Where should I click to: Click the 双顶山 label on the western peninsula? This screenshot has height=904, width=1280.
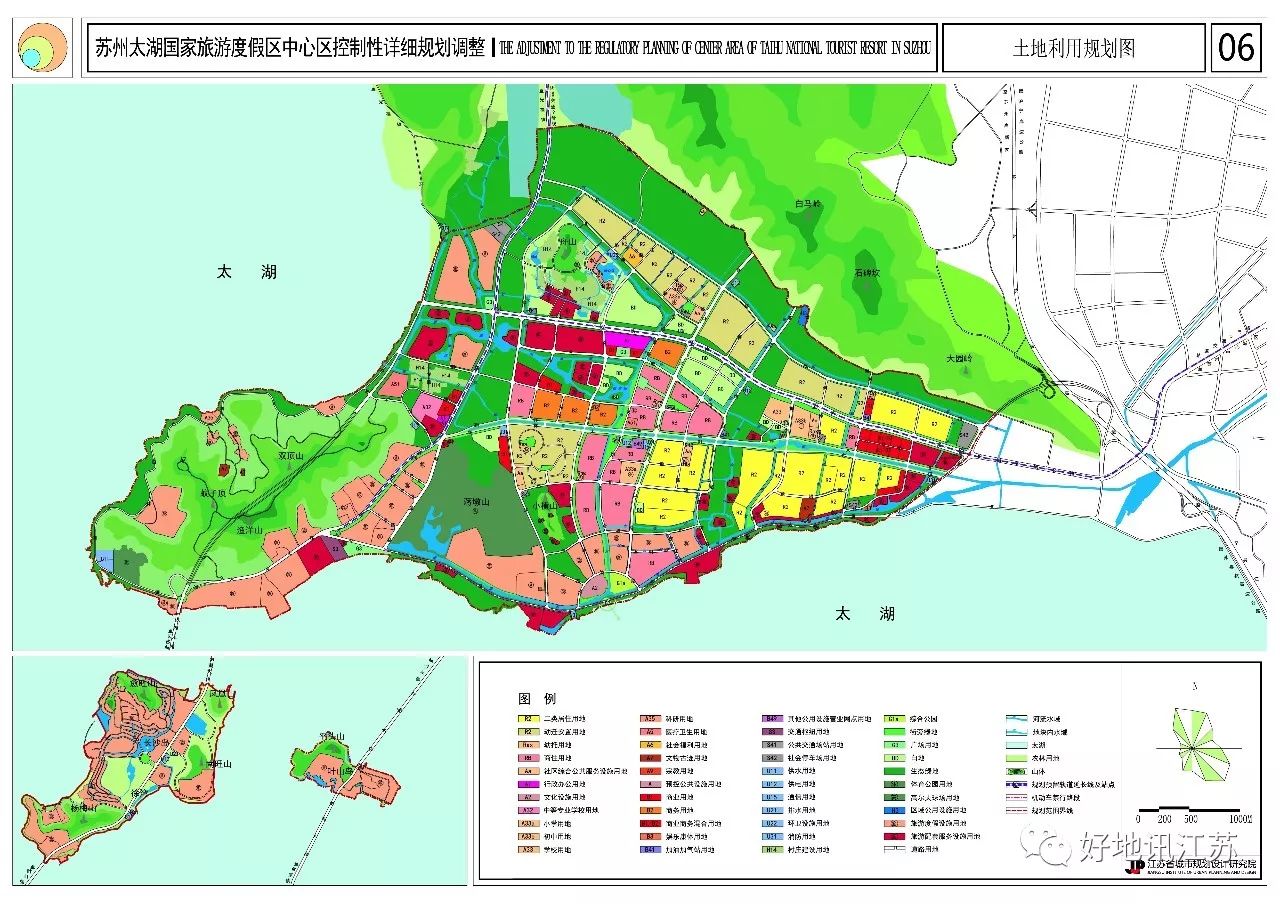(292, 454)
